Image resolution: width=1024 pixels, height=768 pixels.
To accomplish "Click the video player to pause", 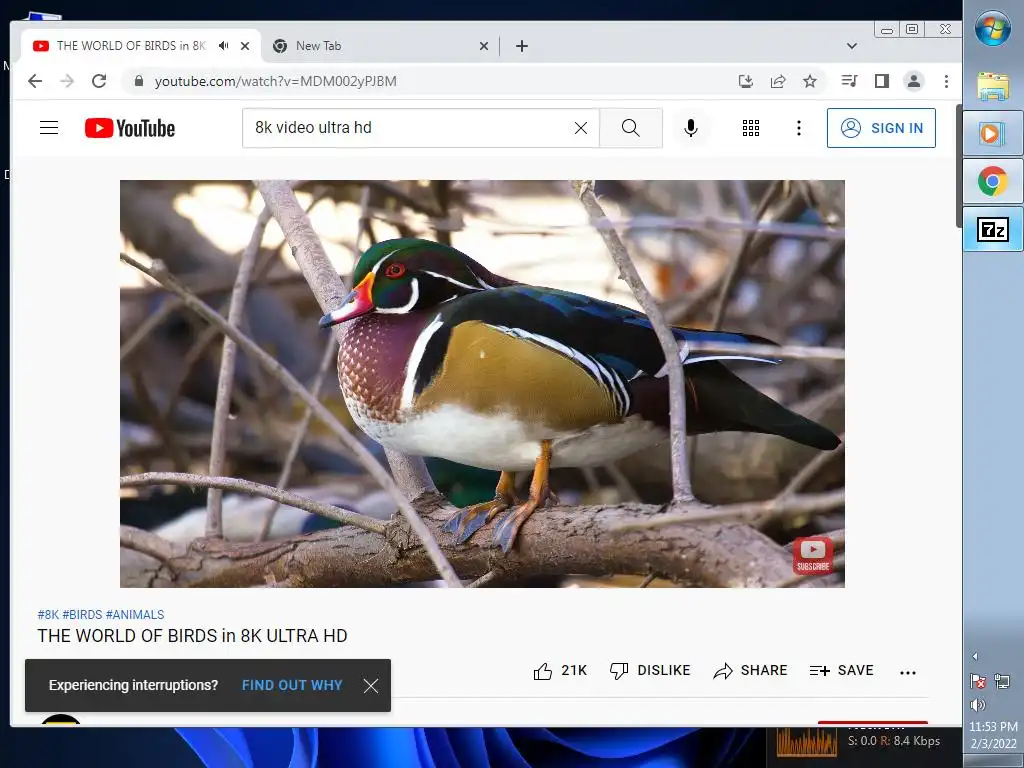I will (482, 383).
